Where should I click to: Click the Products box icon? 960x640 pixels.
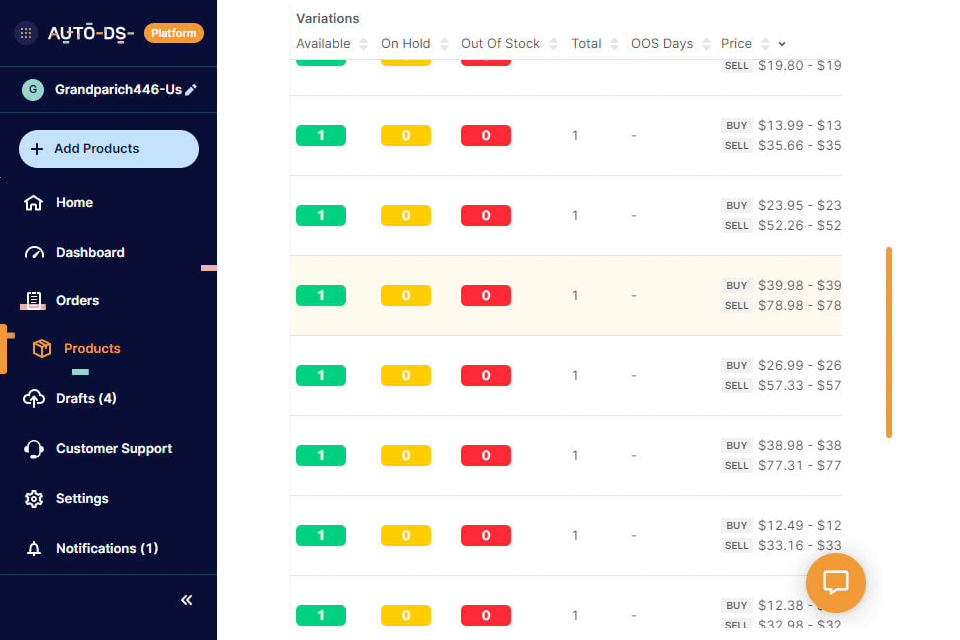click(42, 348)
